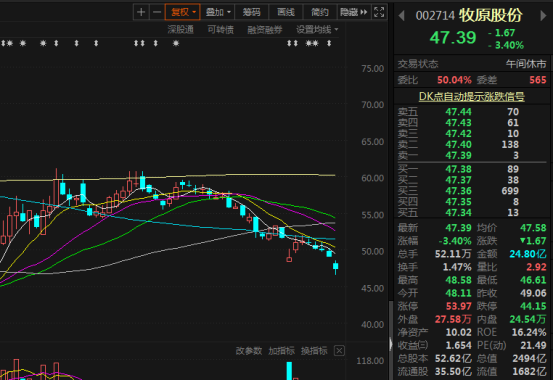The height and width of the screenshot is (381, 554).
Task: Zoom in chart with plus icon
Action: click(141, 12)
